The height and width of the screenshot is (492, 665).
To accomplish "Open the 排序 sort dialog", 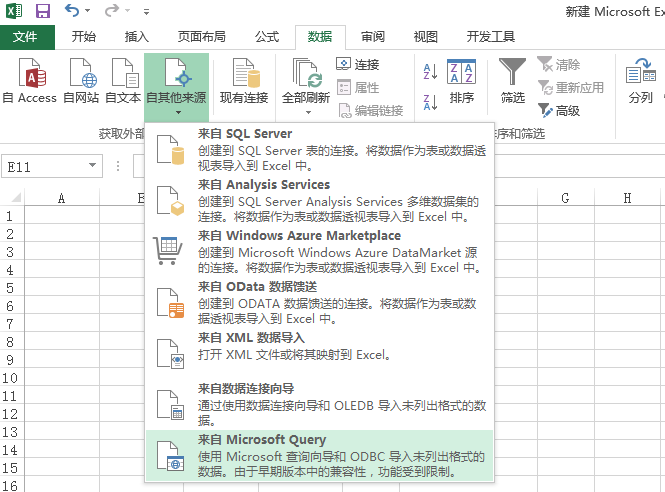I will [461, 81].
